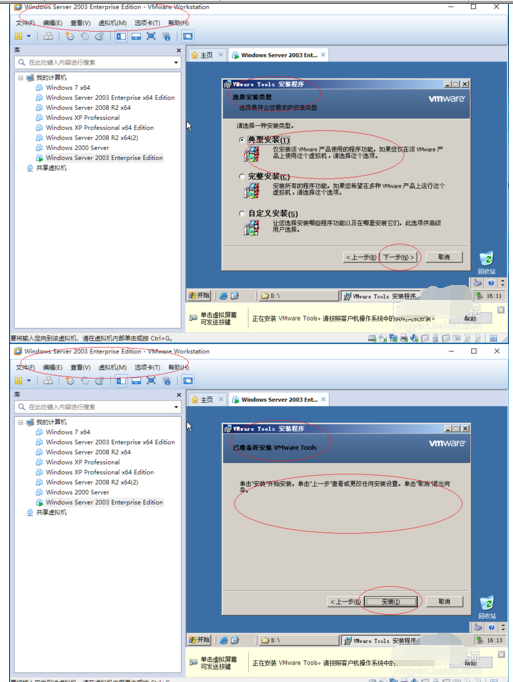This screenshot has height=682, width=513.
Task: Select Windows Server 2008 R2 x64 in top library
Action: (x=88, y=107)
